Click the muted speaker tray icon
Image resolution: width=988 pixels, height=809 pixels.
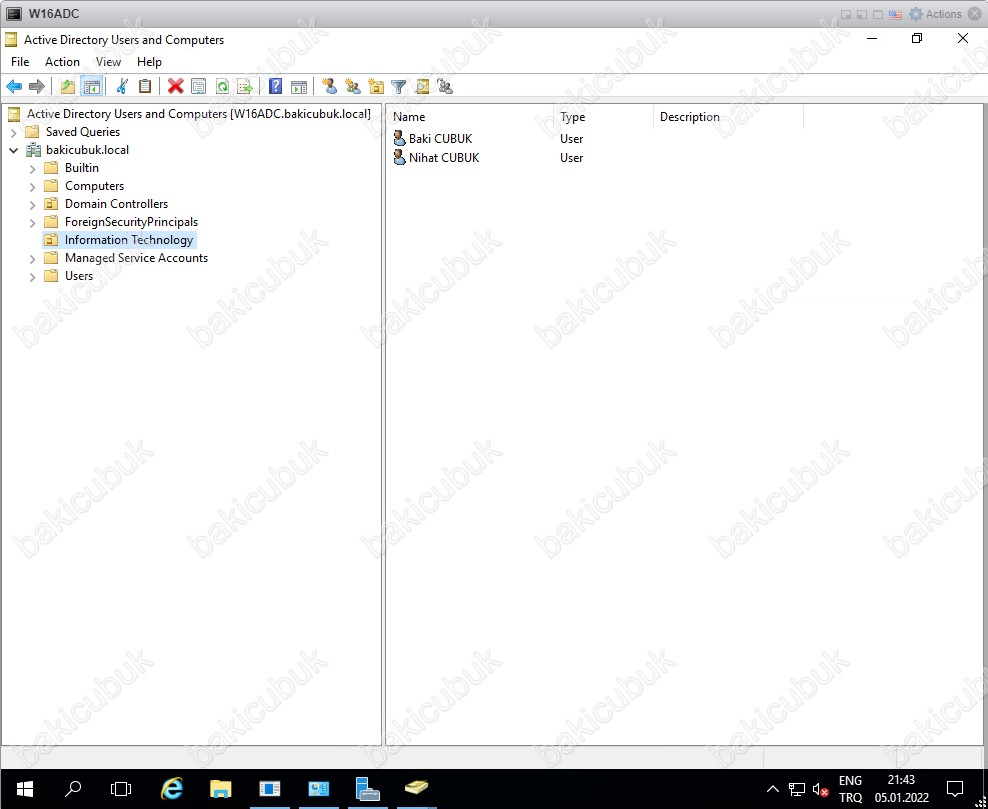pos(820,789)
